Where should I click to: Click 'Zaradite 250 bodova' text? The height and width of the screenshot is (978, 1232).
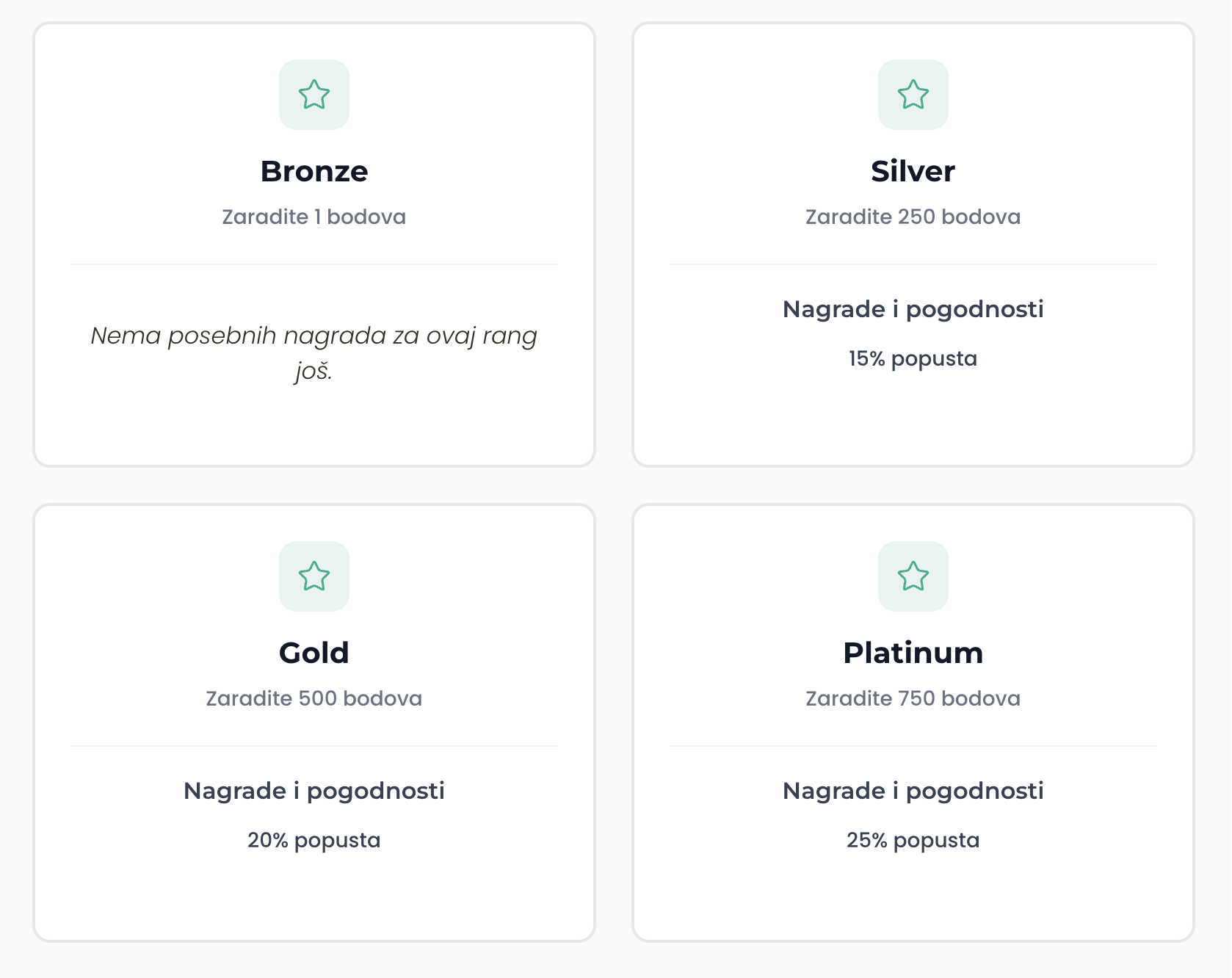click(913, 217)
